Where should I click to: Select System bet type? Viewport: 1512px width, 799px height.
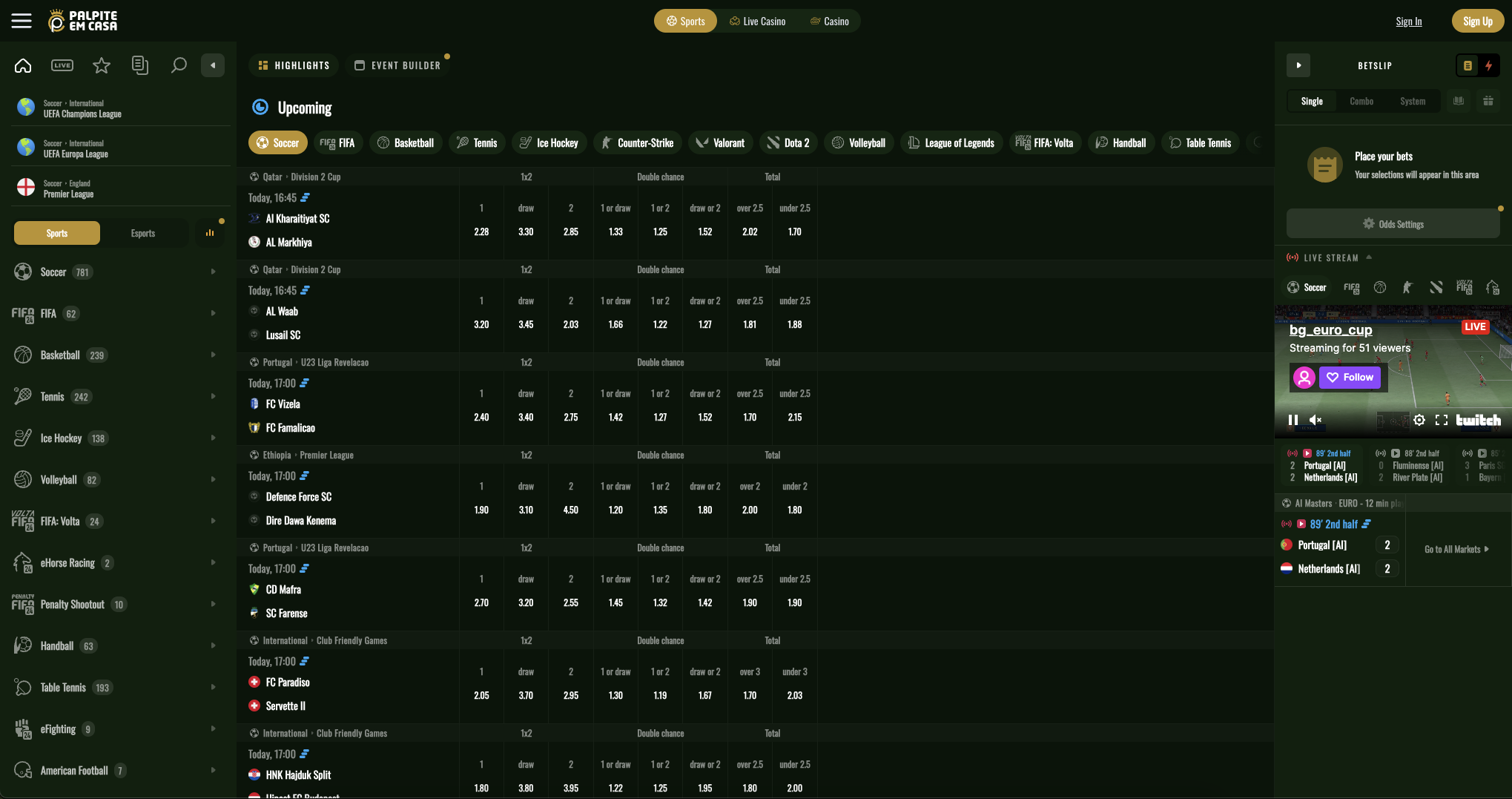[x=1413, y=101]
